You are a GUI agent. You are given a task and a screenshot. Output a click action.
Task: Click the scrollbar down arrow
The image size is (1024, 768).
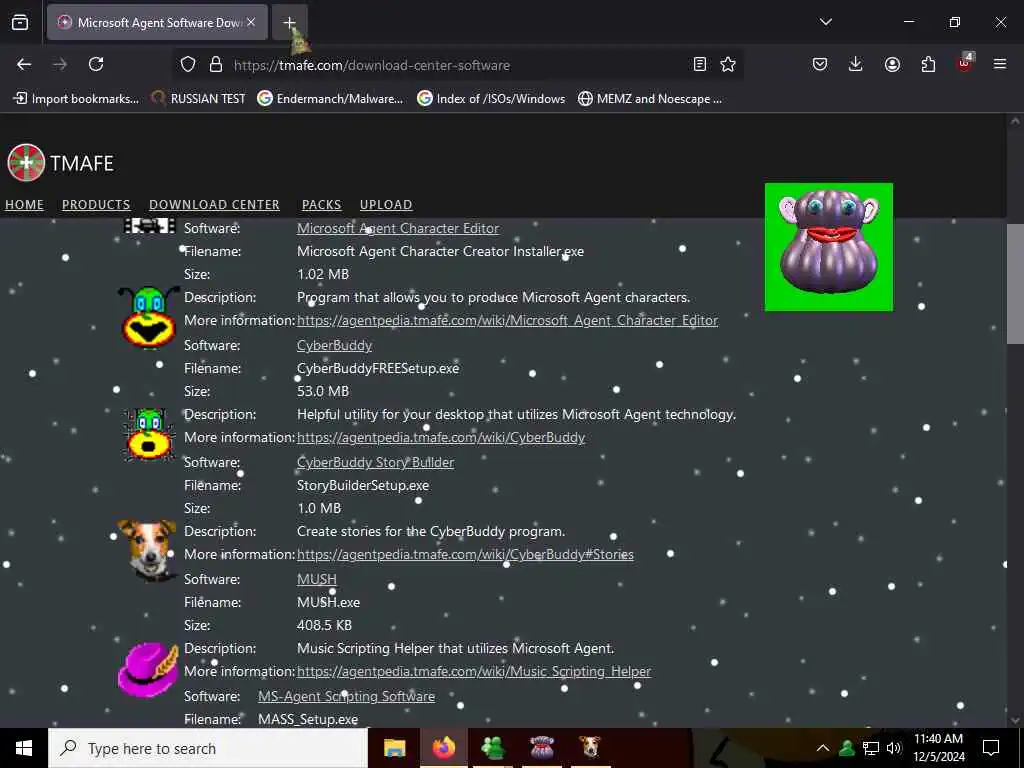click(x=1014, y=720)
